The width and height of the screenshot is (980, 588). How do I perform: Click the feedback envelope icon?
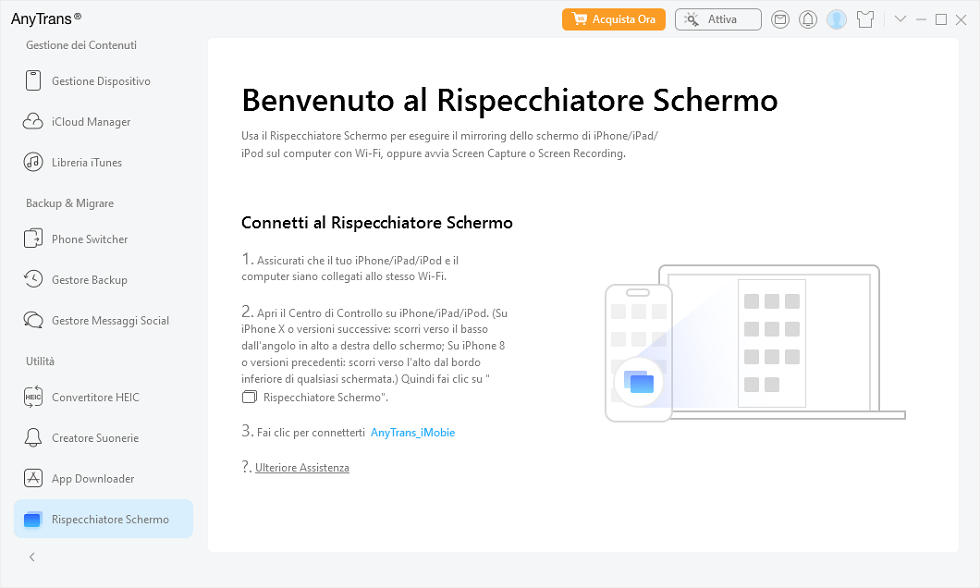(780, 19)
